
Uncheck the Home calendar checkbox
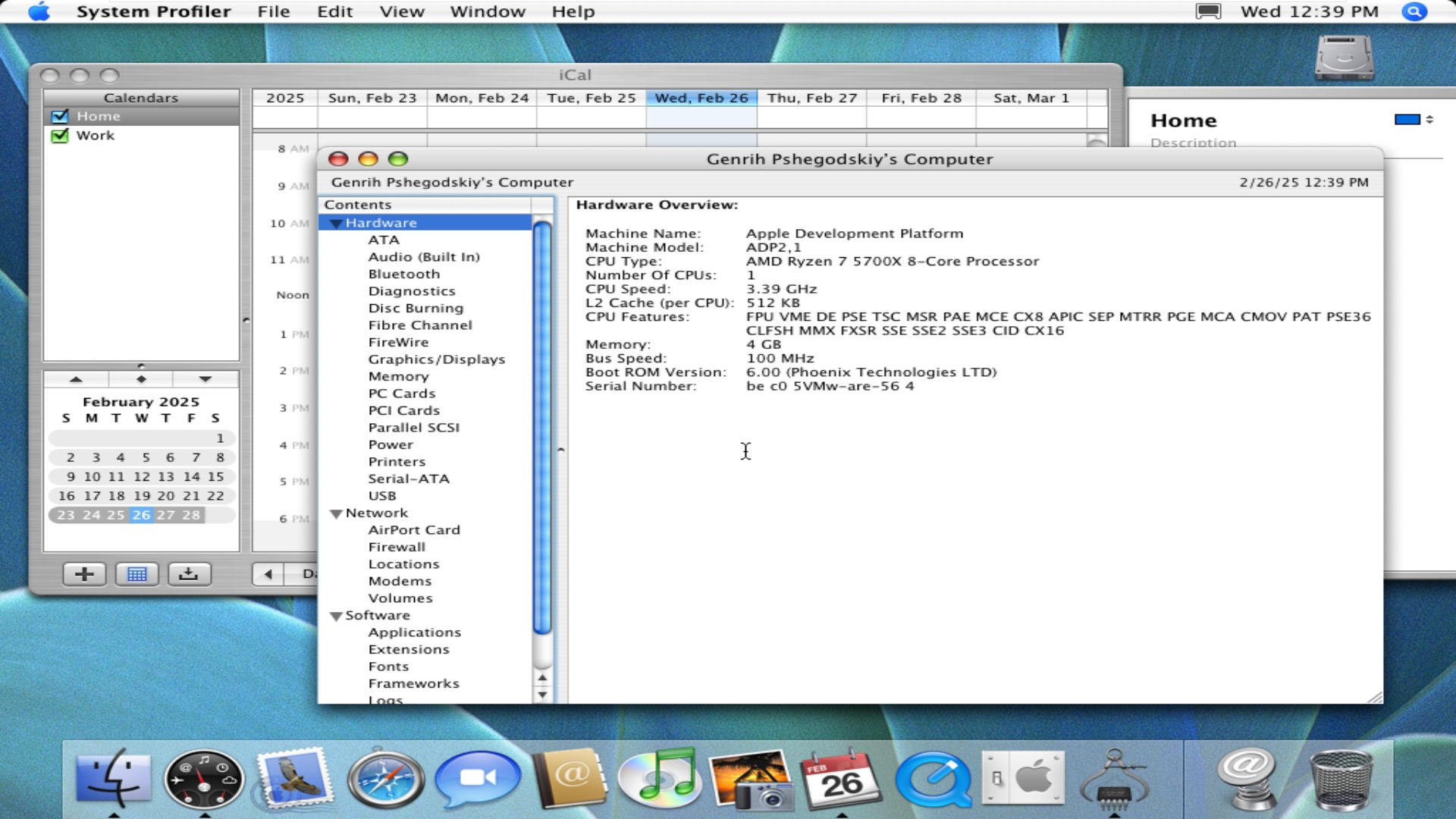(59, 116)
